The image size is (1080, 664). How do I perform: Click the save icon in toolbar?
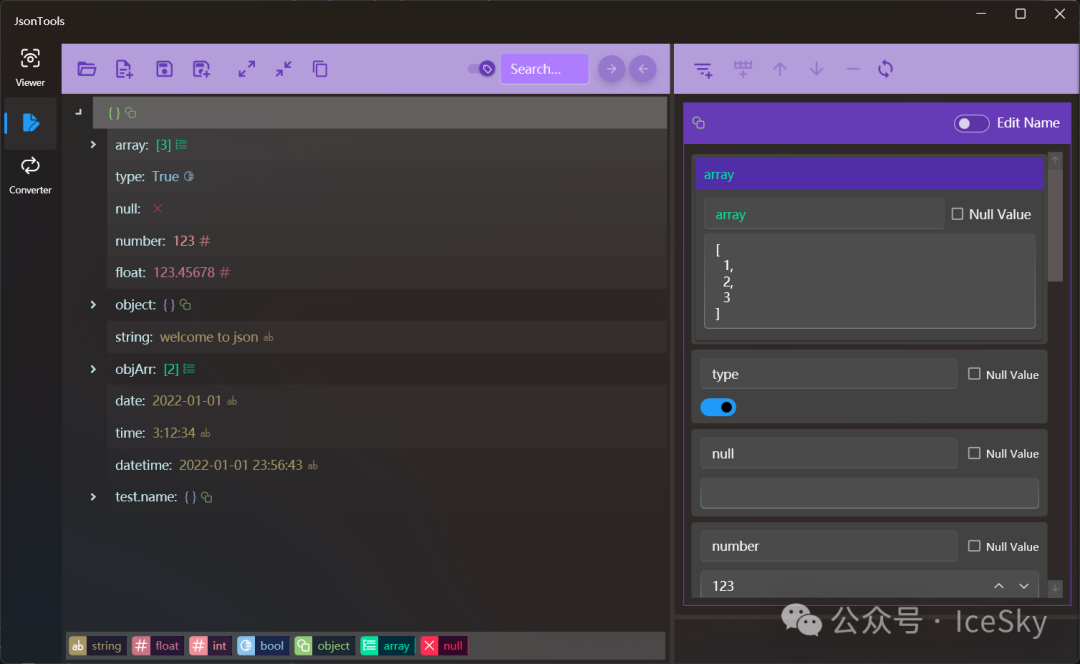164,69
